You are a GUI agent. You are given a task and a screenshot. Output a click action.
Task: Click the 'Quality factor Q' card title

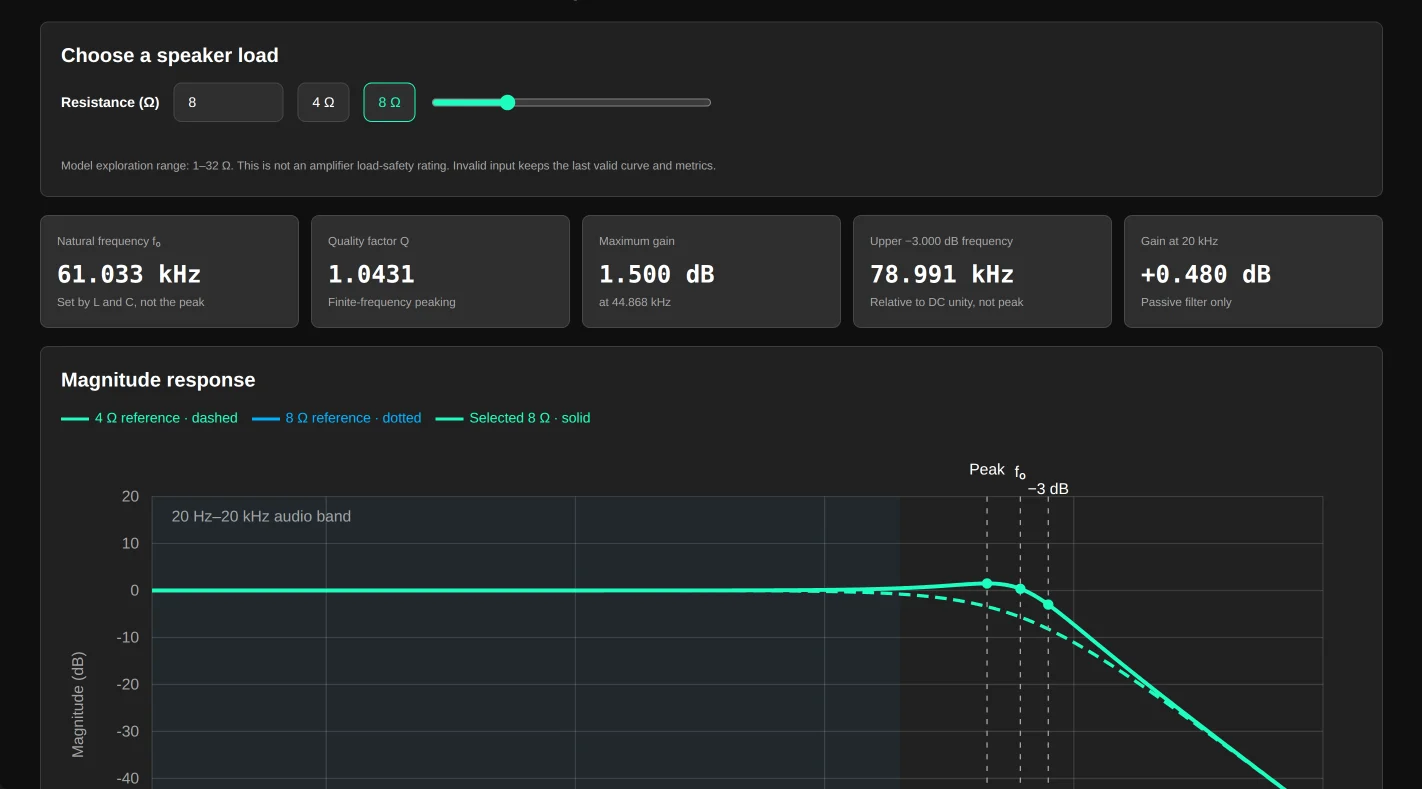368,241
